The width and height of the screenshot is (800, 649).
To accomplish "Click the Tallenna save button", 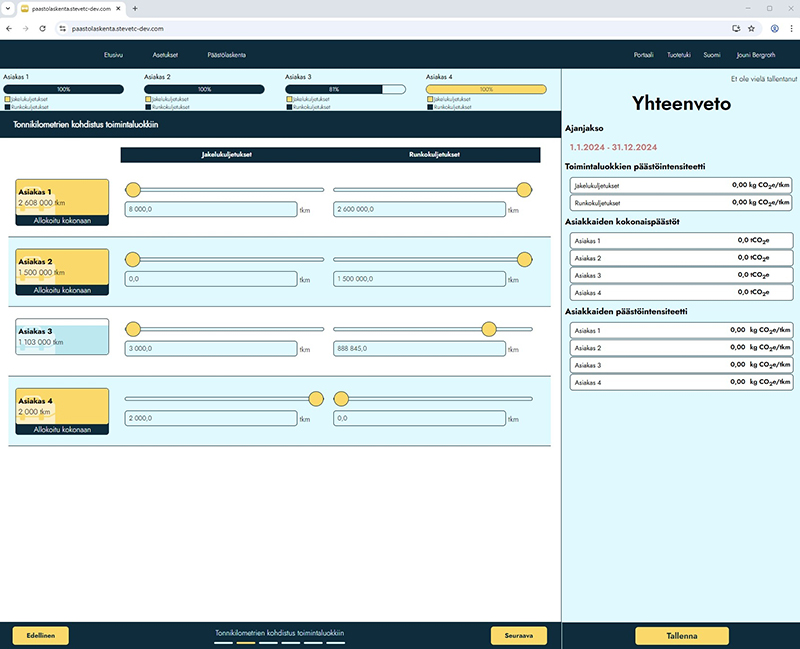I will [x=682, y=635].
